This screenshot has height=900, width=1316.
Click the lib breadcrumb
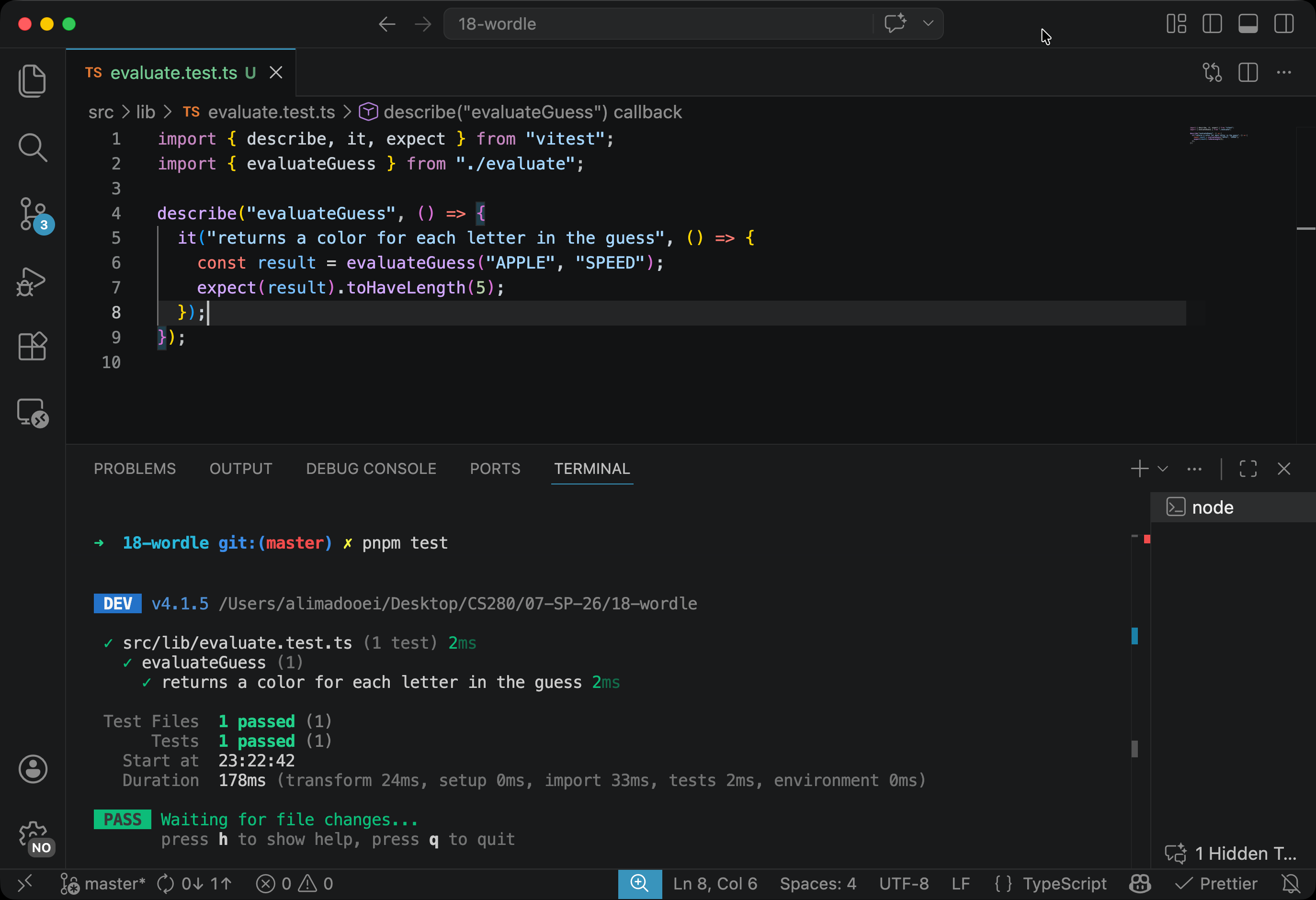tap(146, 112)
